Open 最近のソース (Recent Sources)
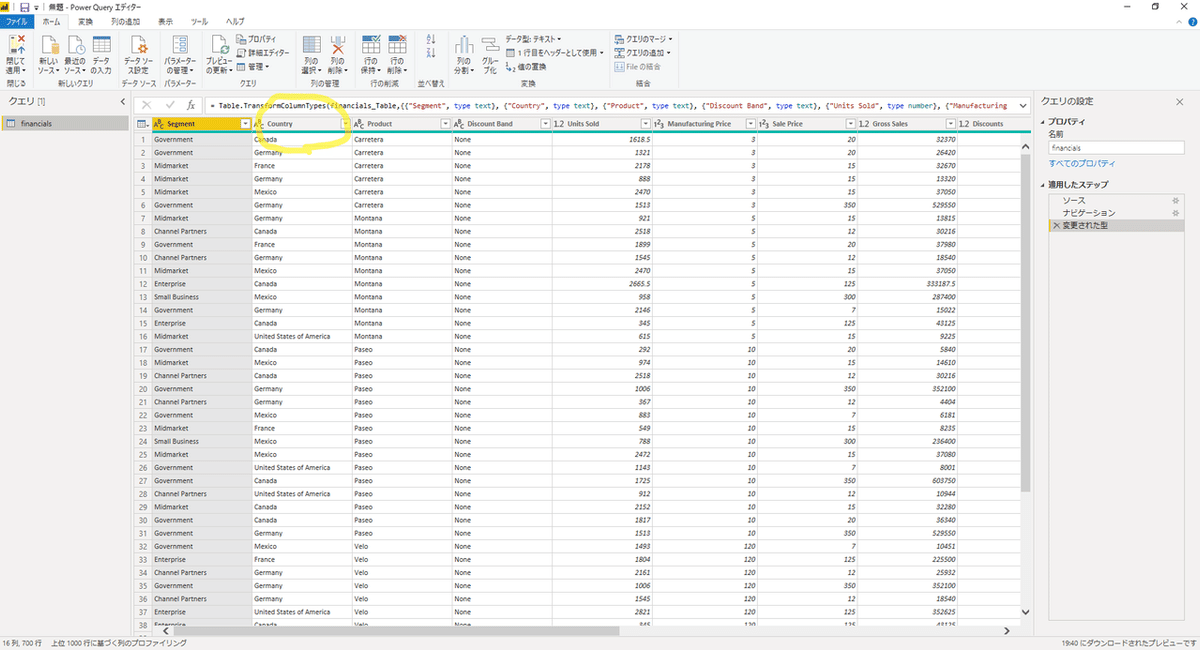 [x=76, y=56]
